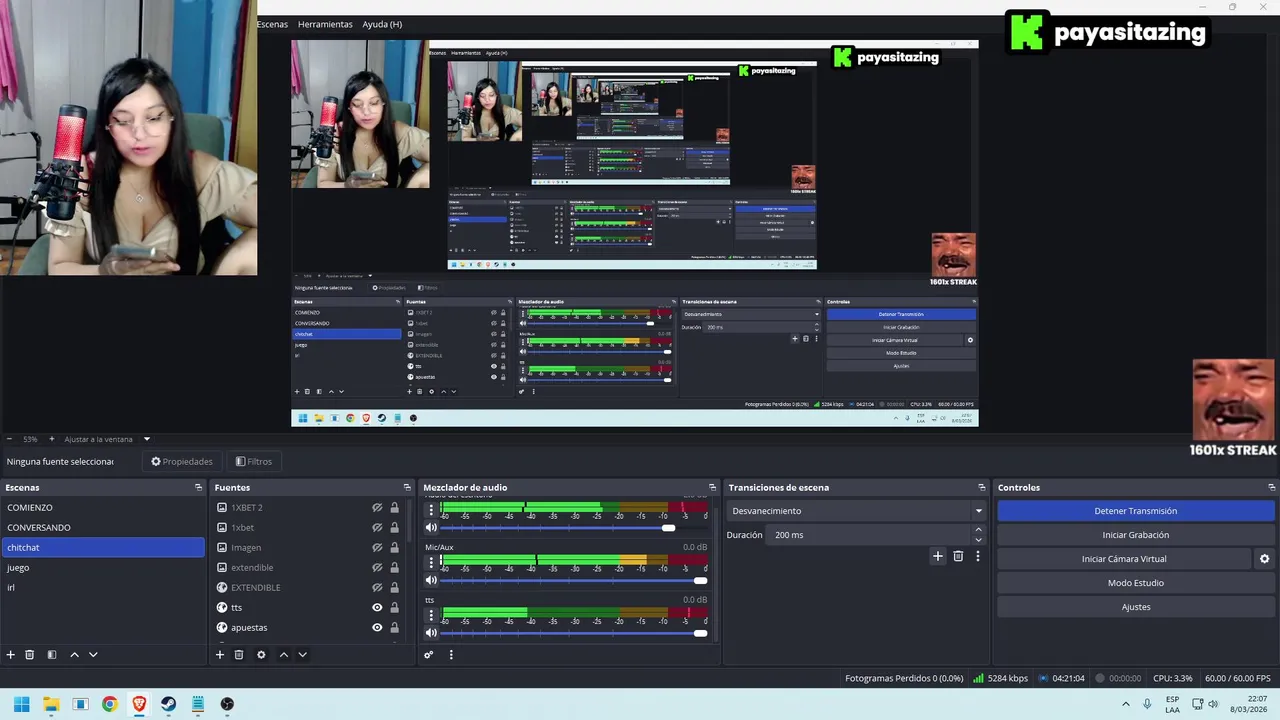Viewport: 1280px width, 720px height.
Task: Hide the apuestas source
Action: pyautogui.click(x=377, y=628)
